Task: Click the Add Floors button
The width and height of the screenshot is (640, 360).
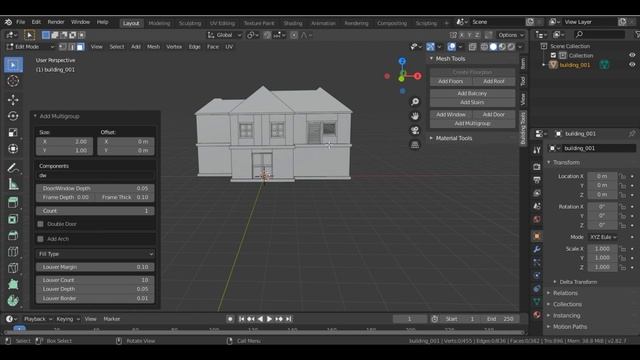Action: 451,82
